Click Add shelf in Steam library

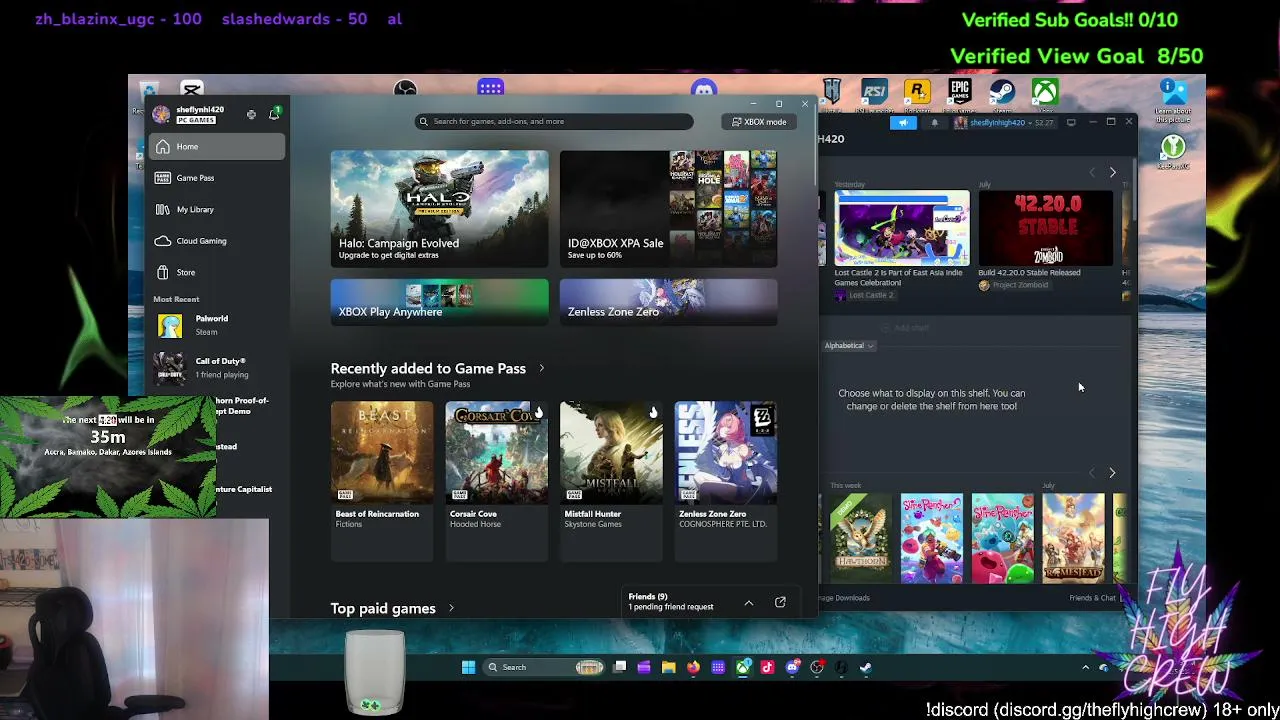click(x=906, y=328)
